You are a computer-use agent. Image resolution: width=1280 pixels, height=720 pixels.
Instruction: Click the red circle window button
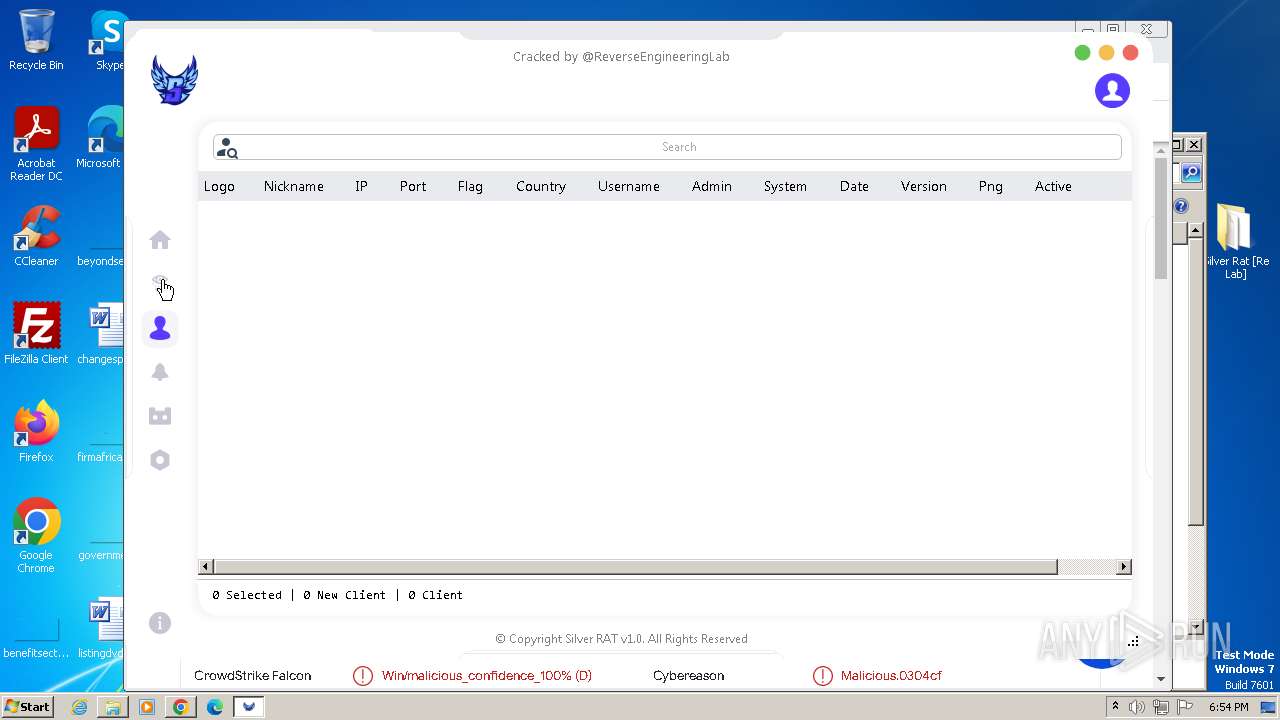[x=1130, y=53]
